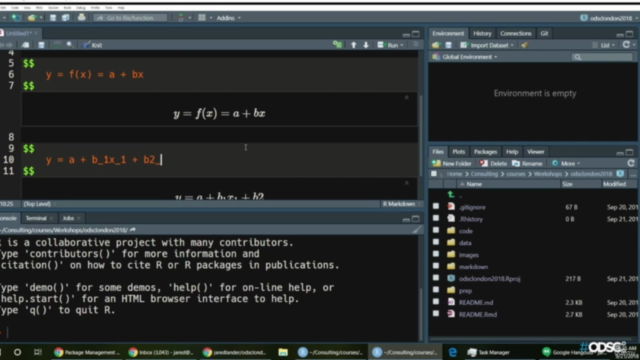Switch to the Terminal tab
The image size is (640, 360).
point(36,218)
